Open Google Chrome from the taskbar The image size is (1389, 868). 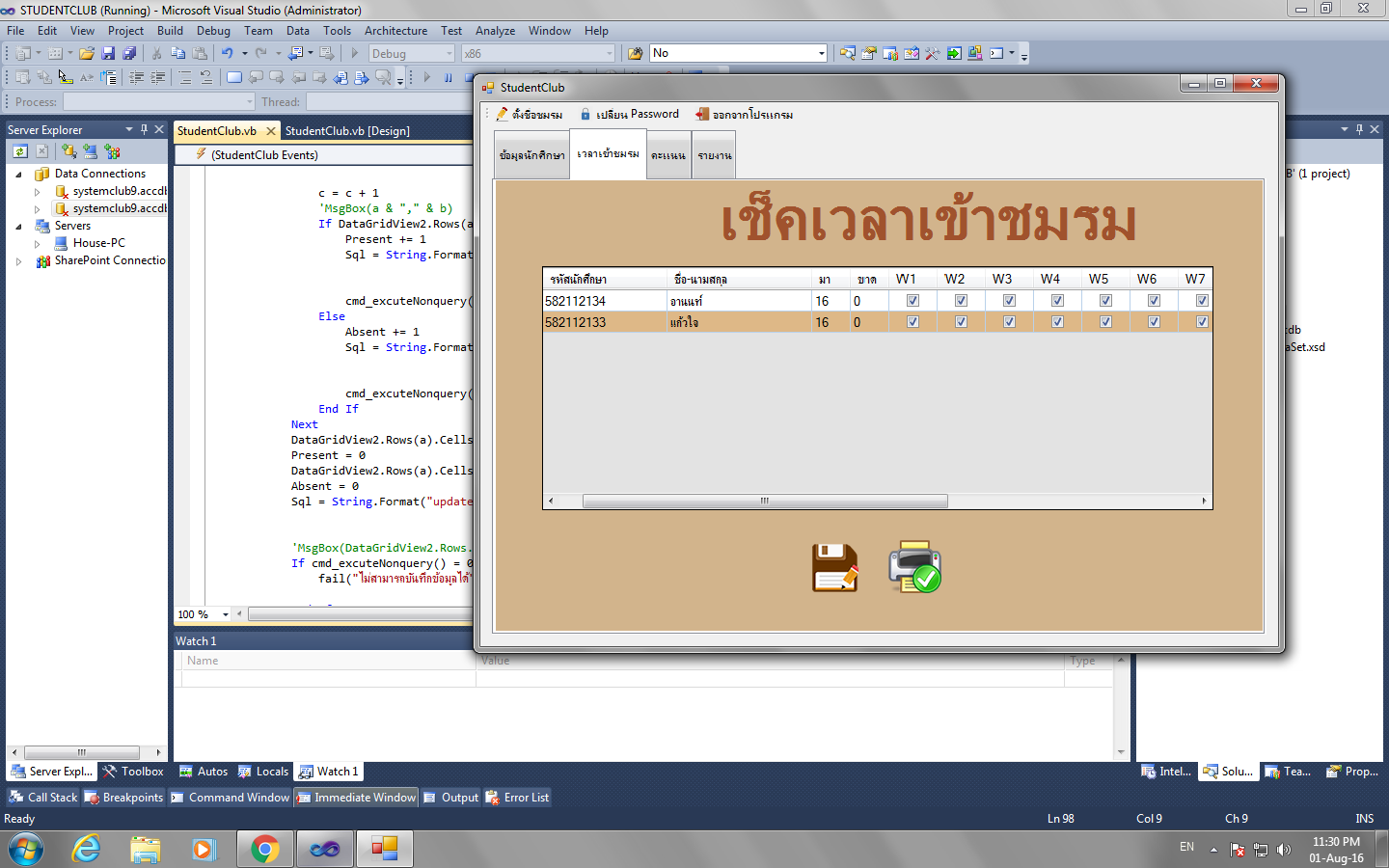264,850
